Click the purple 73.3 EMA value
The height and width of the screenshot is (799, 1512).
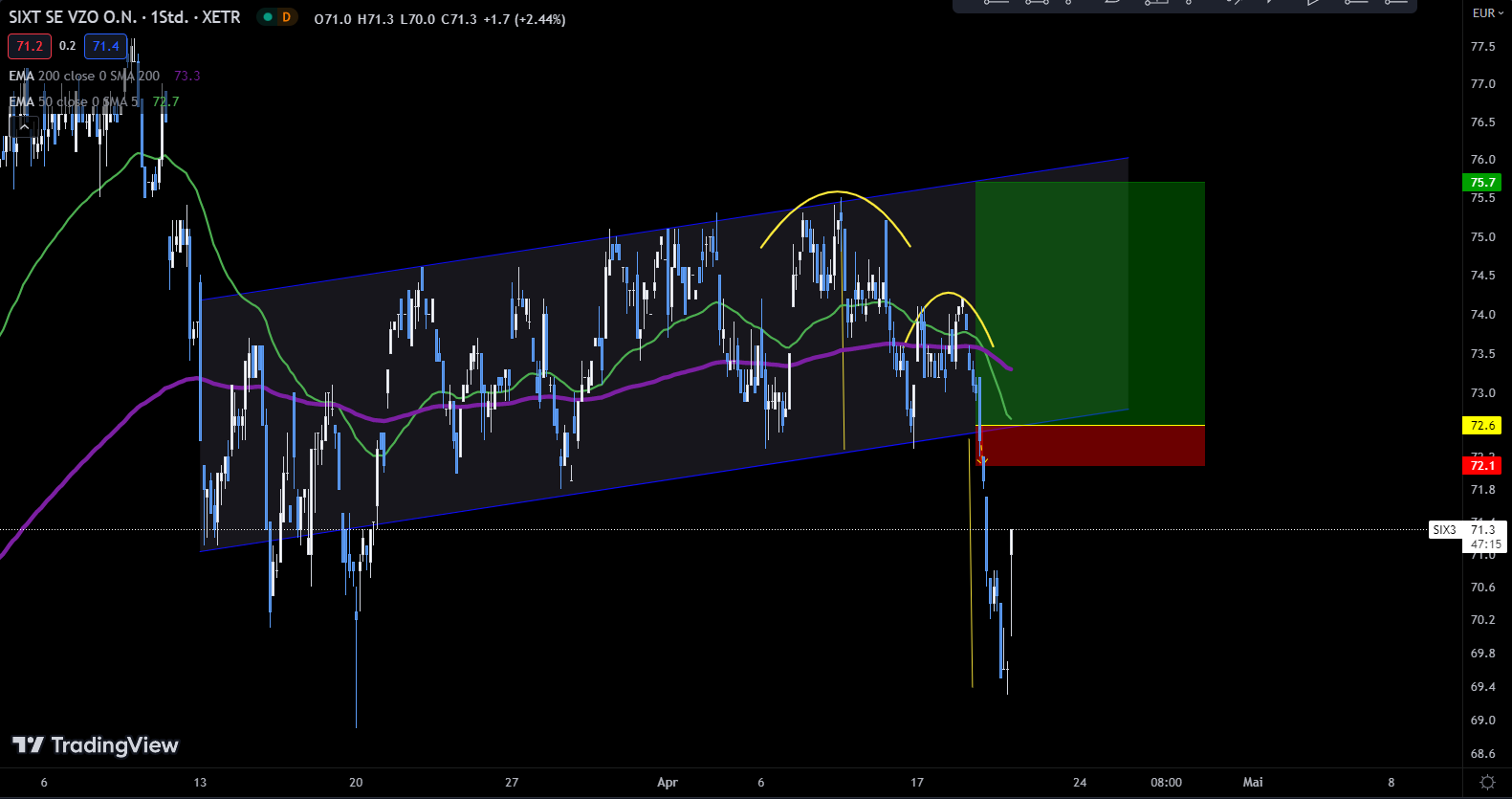tap(187, 76)
